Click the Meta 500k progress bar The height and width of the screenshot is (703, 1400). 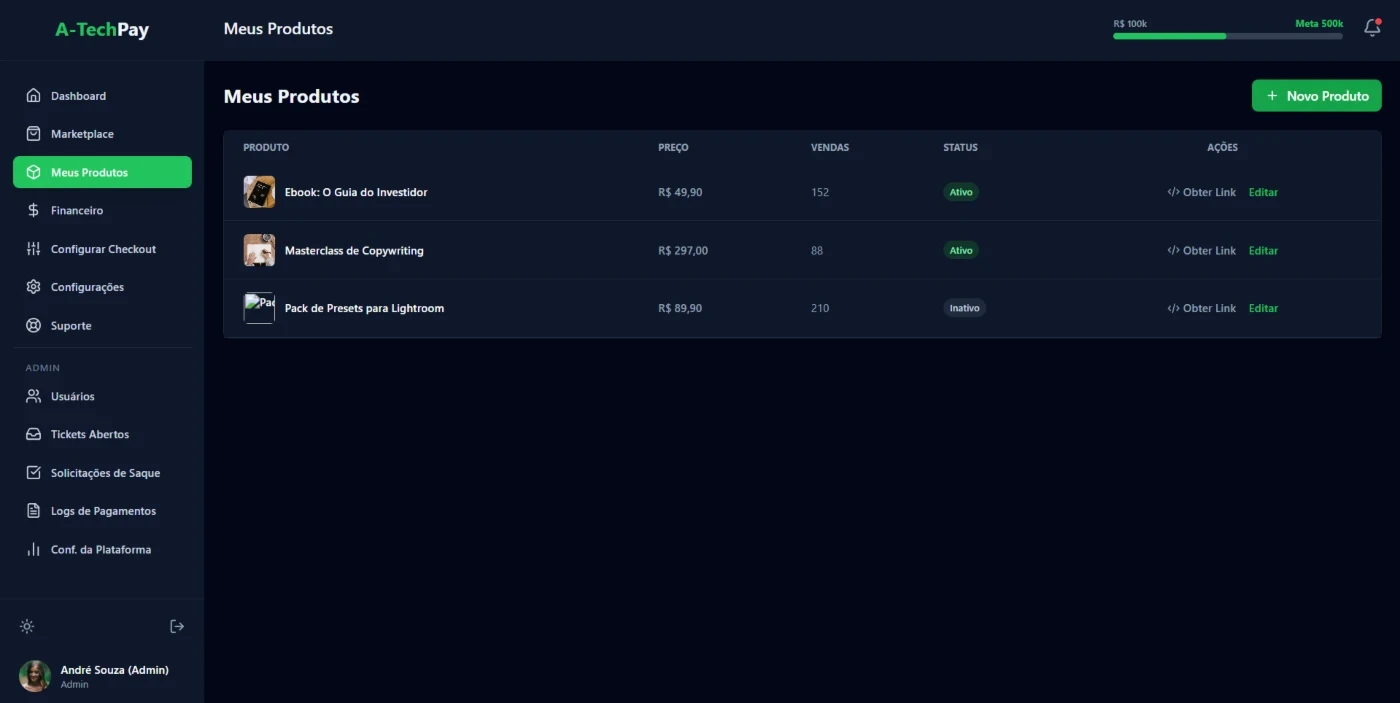tap(1227, 36)
